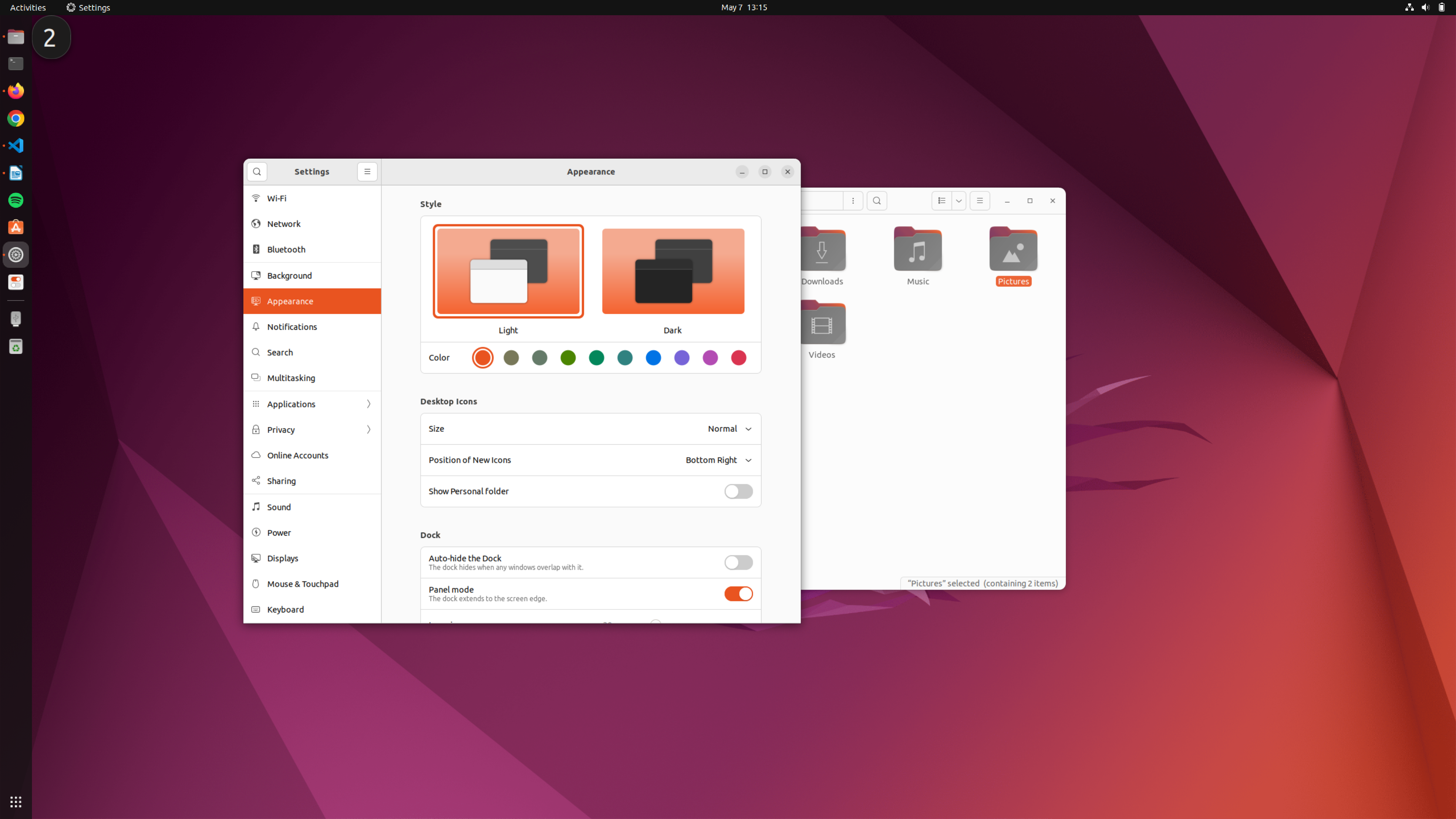Open Displays settings
1456x819 pixels.
(x=312, y=558)
